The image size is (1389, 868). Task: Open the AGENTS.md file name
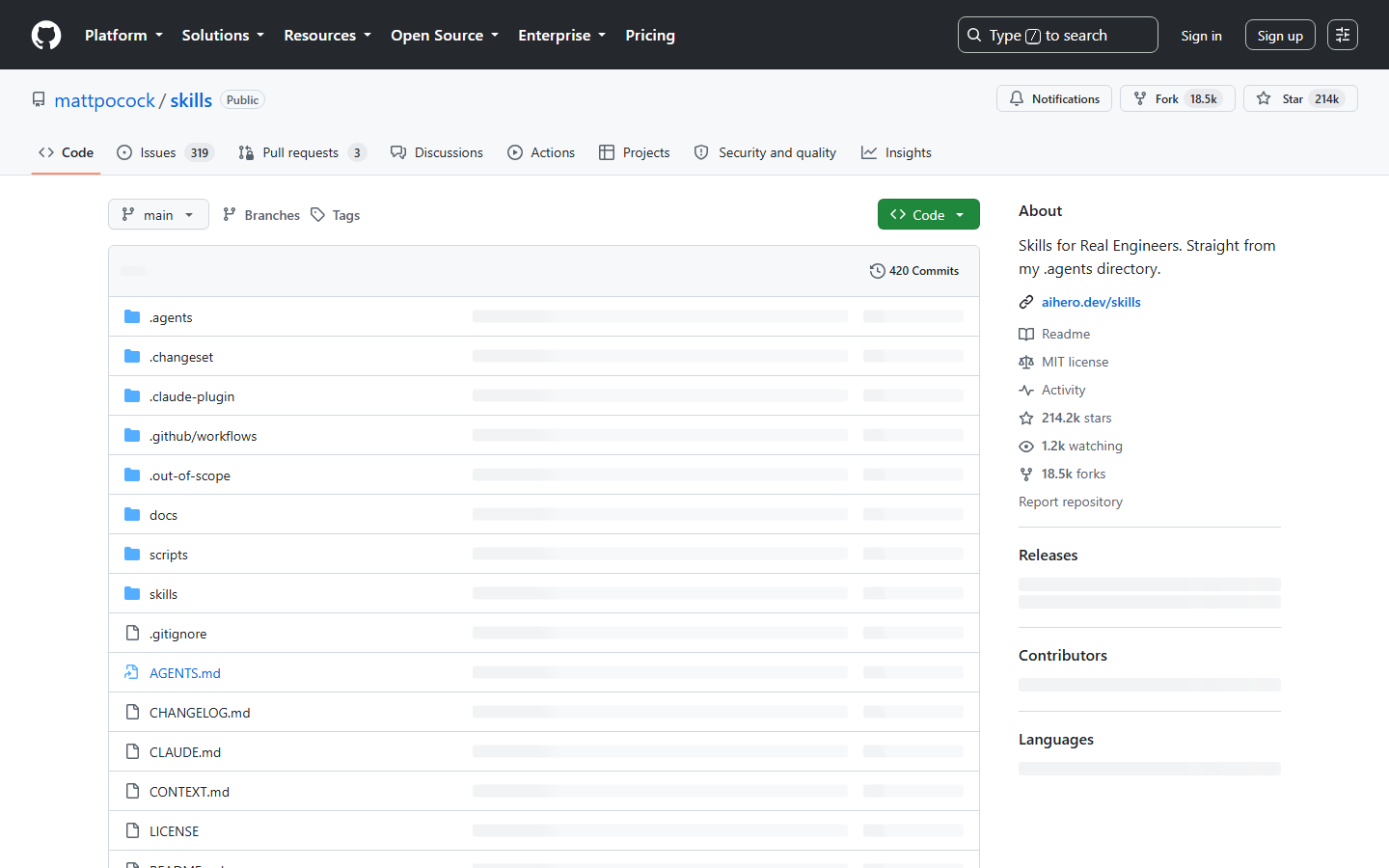[x=185, y=673]
